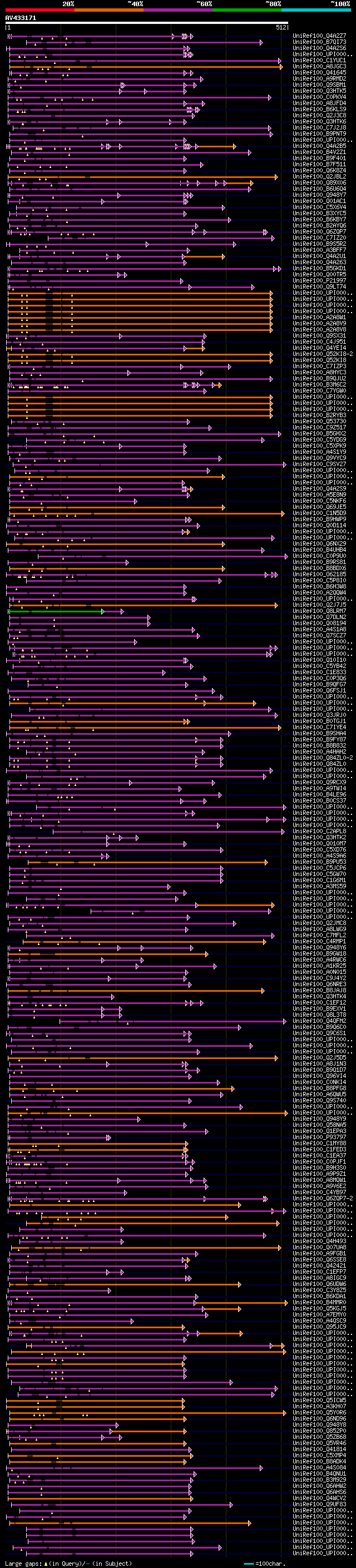The height and width of the screenshot is (1568, 356).
Task: Select the UniRef100_C1E833 label
Action: 319,672
